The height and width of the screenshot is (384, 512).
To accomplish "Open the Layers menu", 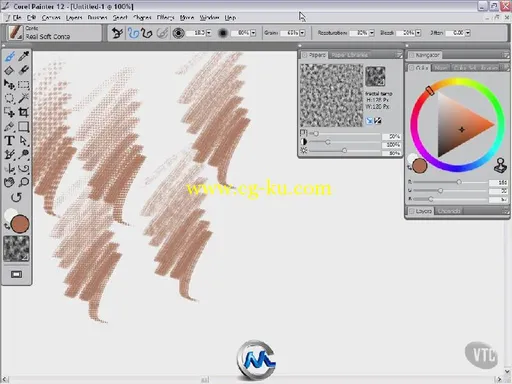I will [x=74, y=18].
